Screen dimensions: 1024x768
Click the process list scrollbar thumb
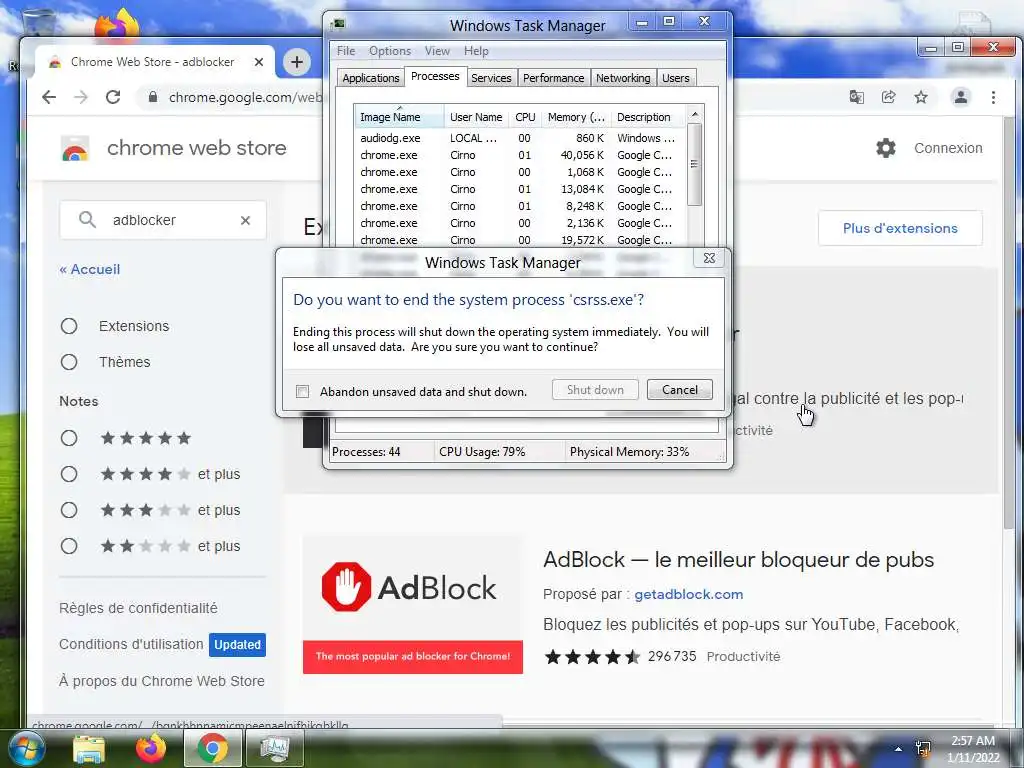click(695, 164)
